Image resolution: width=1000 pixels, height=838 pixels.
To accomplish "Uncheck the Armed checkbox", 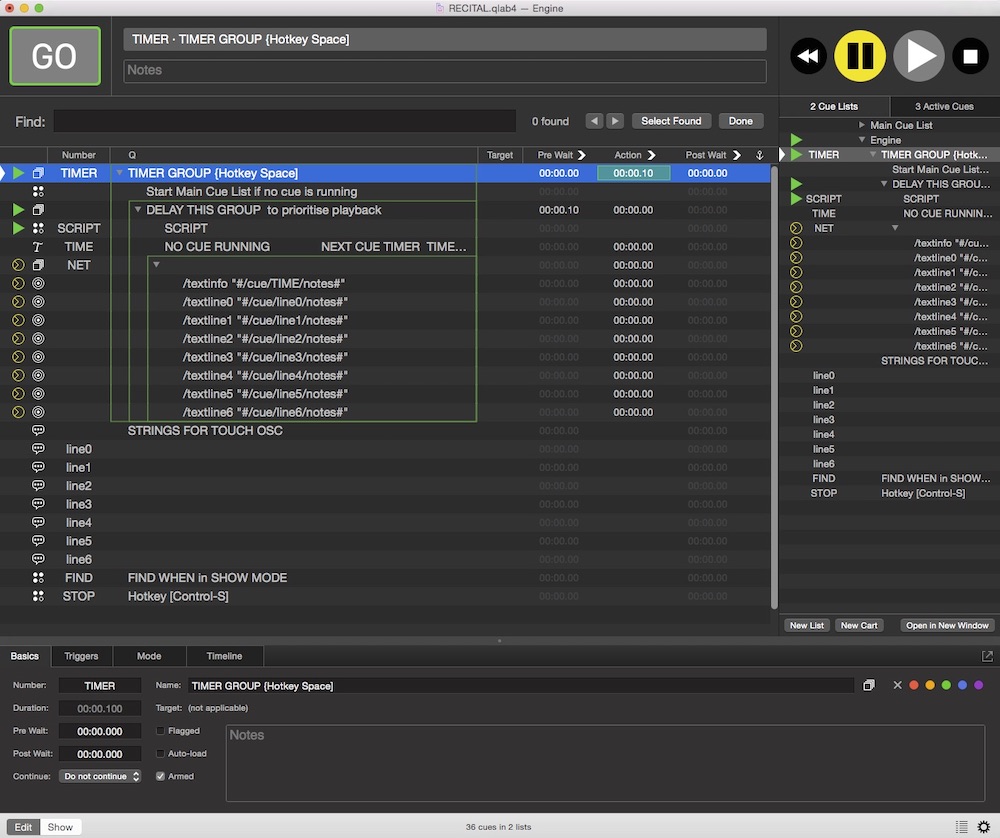I will (161, 776).
